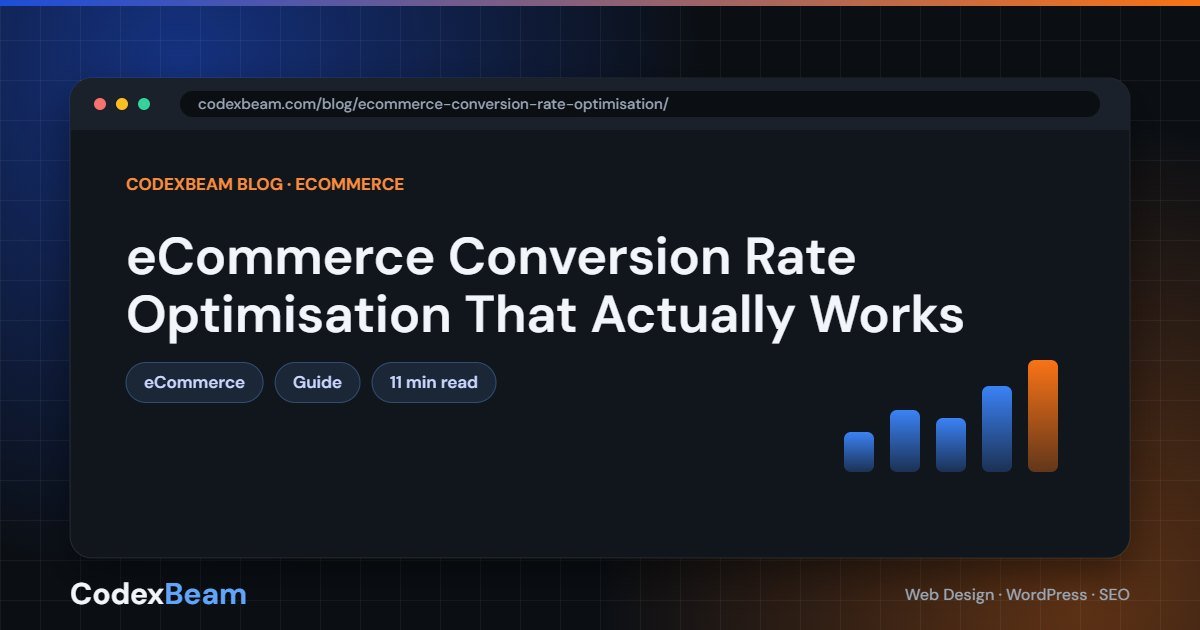Click the green maximize dot

pos(144,104)
